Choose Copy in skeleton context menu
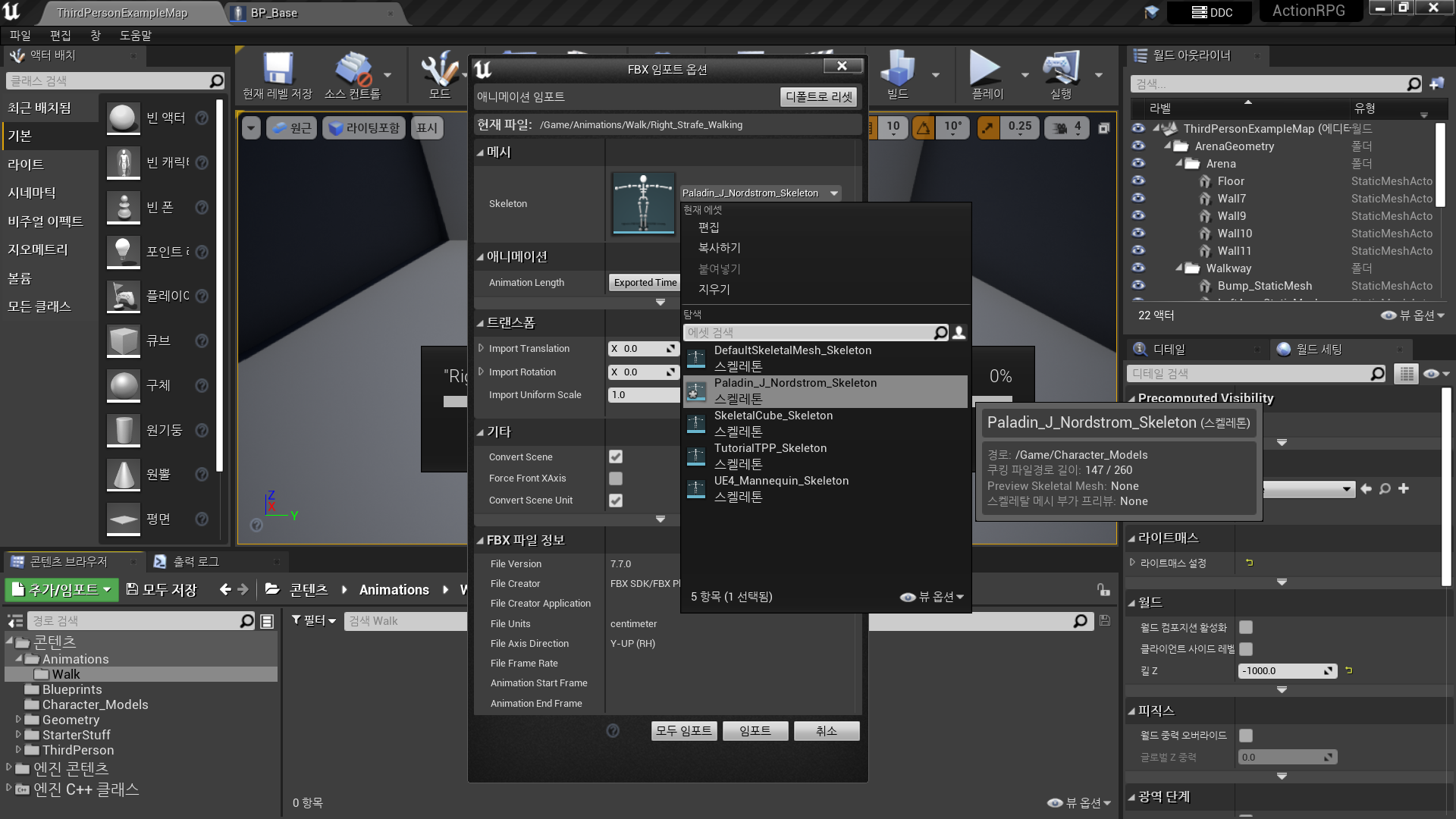This screenshot has width=1456, height=819. [719, 248]
